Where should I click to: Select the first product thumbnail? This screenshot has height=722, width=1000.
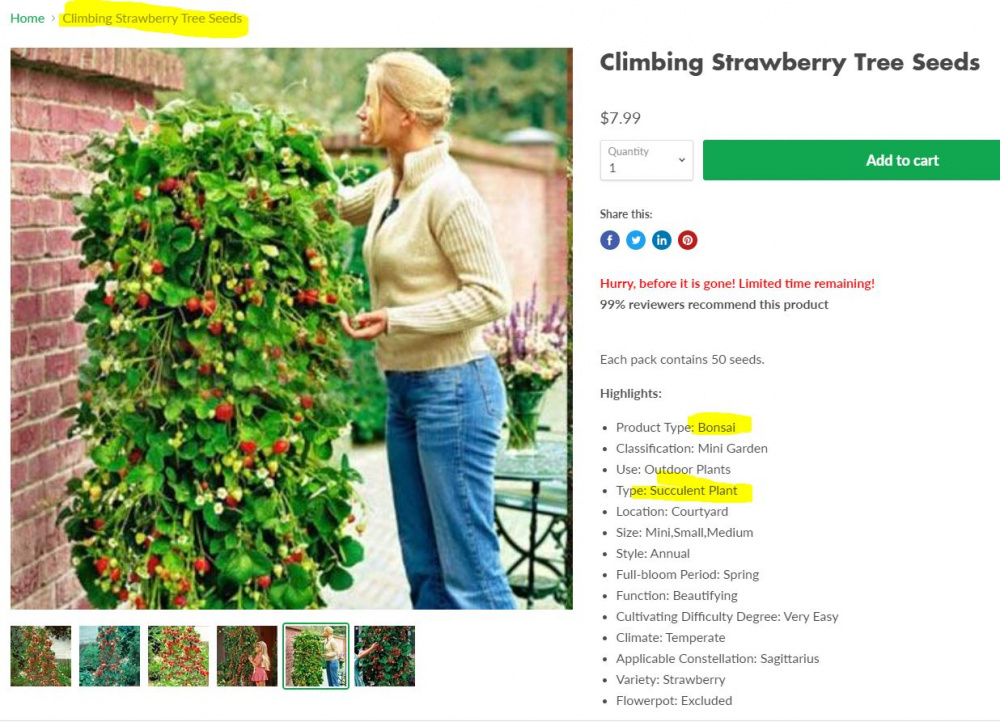pyautogui.click(x=41, y=656)
